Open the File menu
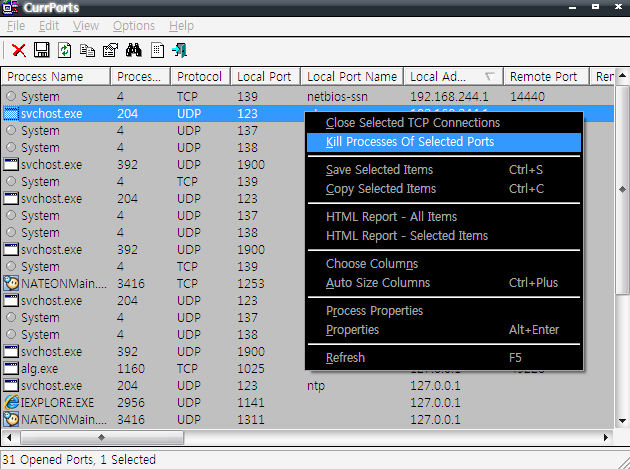Image resolution: width=630 pixels, height=469 pixels. pyautogui.click(x=16, y=26)
